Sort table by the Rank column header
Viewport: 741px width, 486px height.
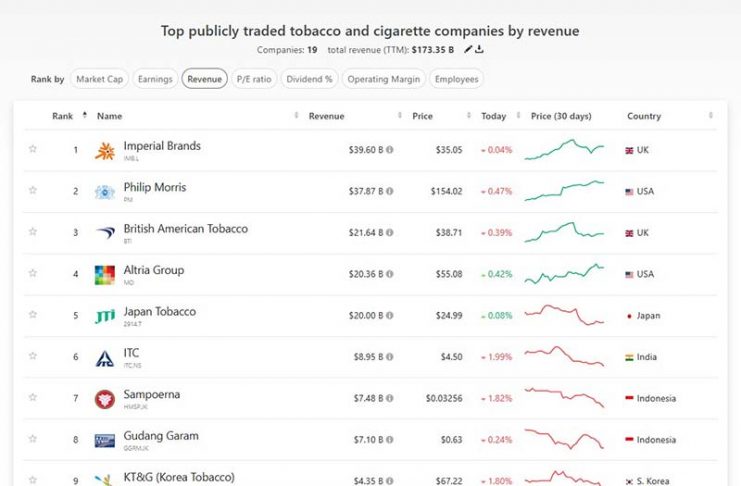[x=63, y=116]
